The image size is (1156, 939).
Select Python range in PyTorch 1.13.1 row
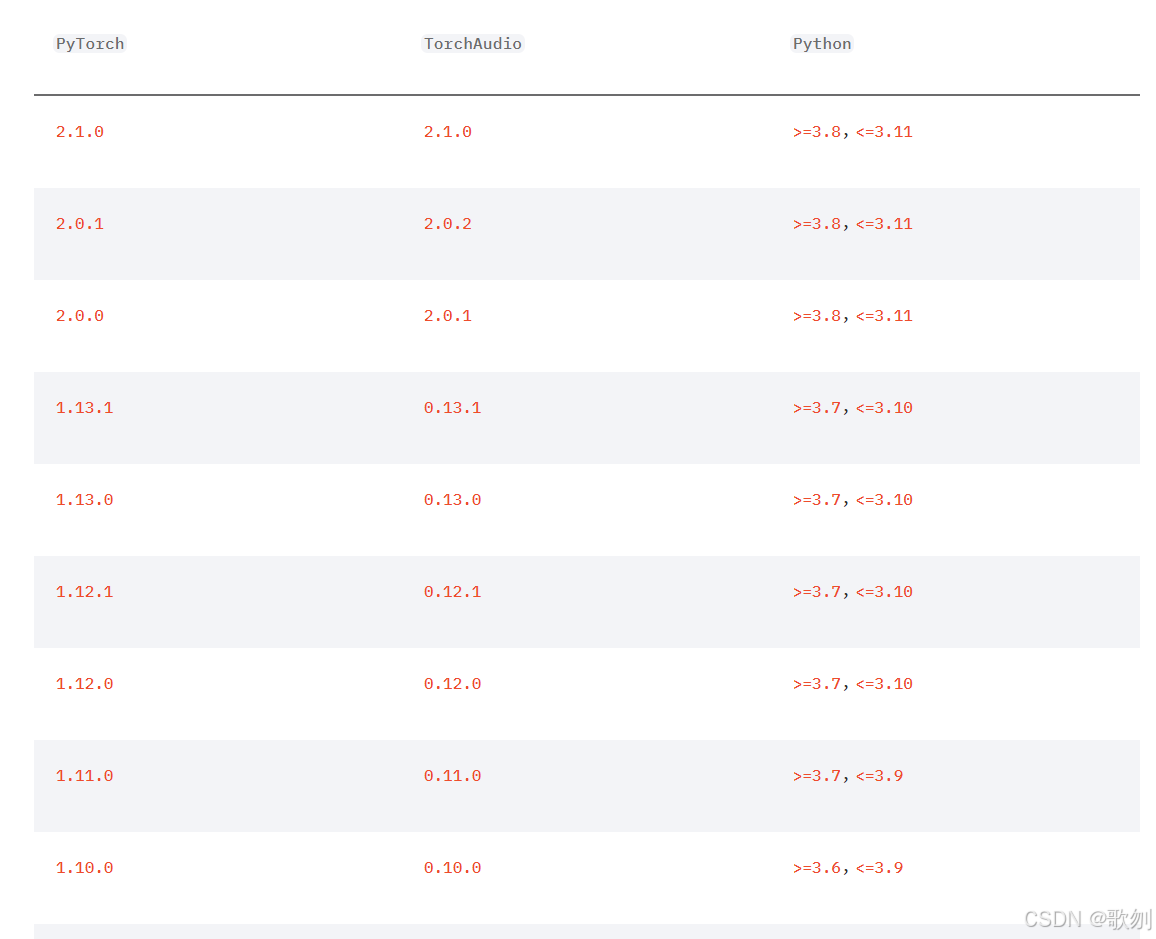(853, 408)
